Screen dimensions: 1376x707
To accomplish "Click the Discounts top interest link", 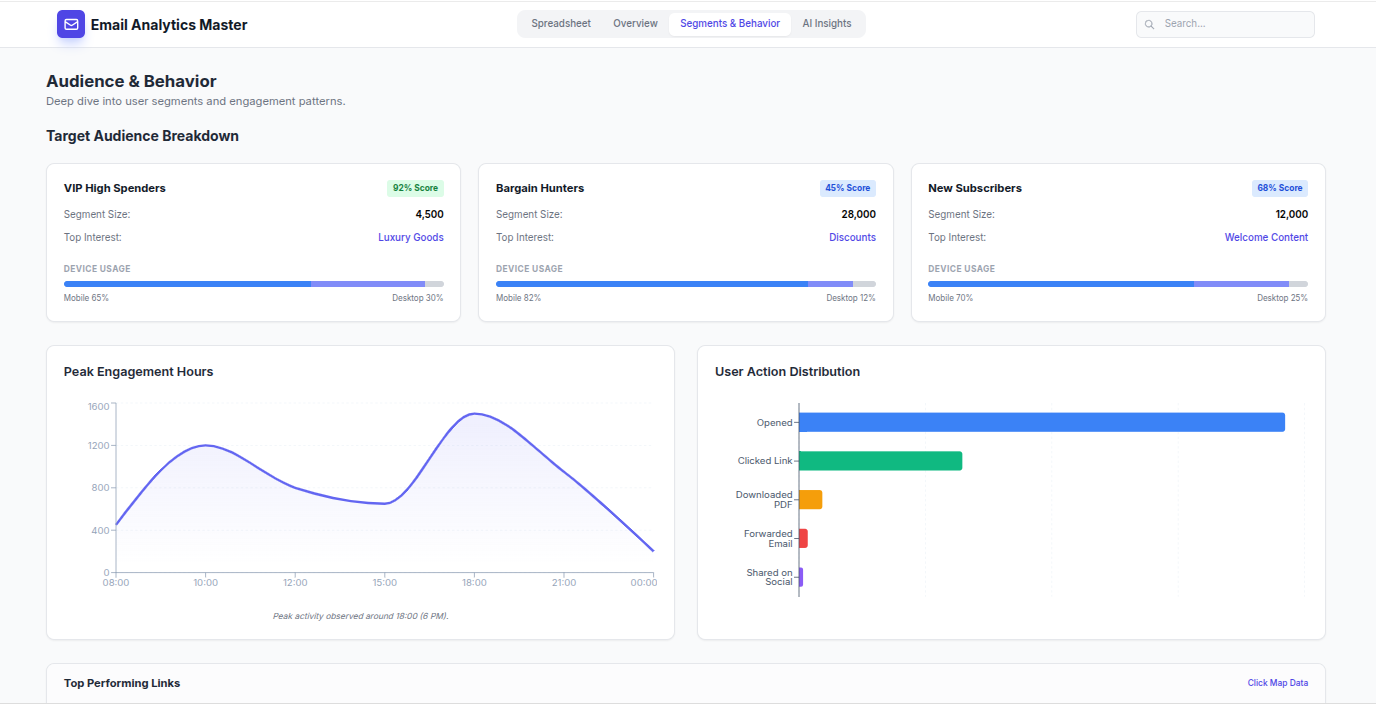I will [x=852, y=238].
